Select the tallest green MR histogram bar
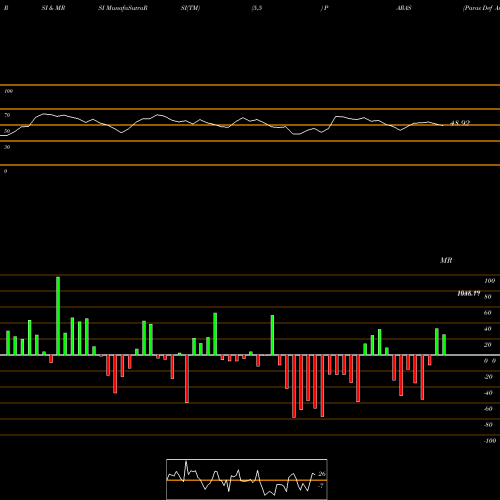The image size is (500, 500). point(58,316)
